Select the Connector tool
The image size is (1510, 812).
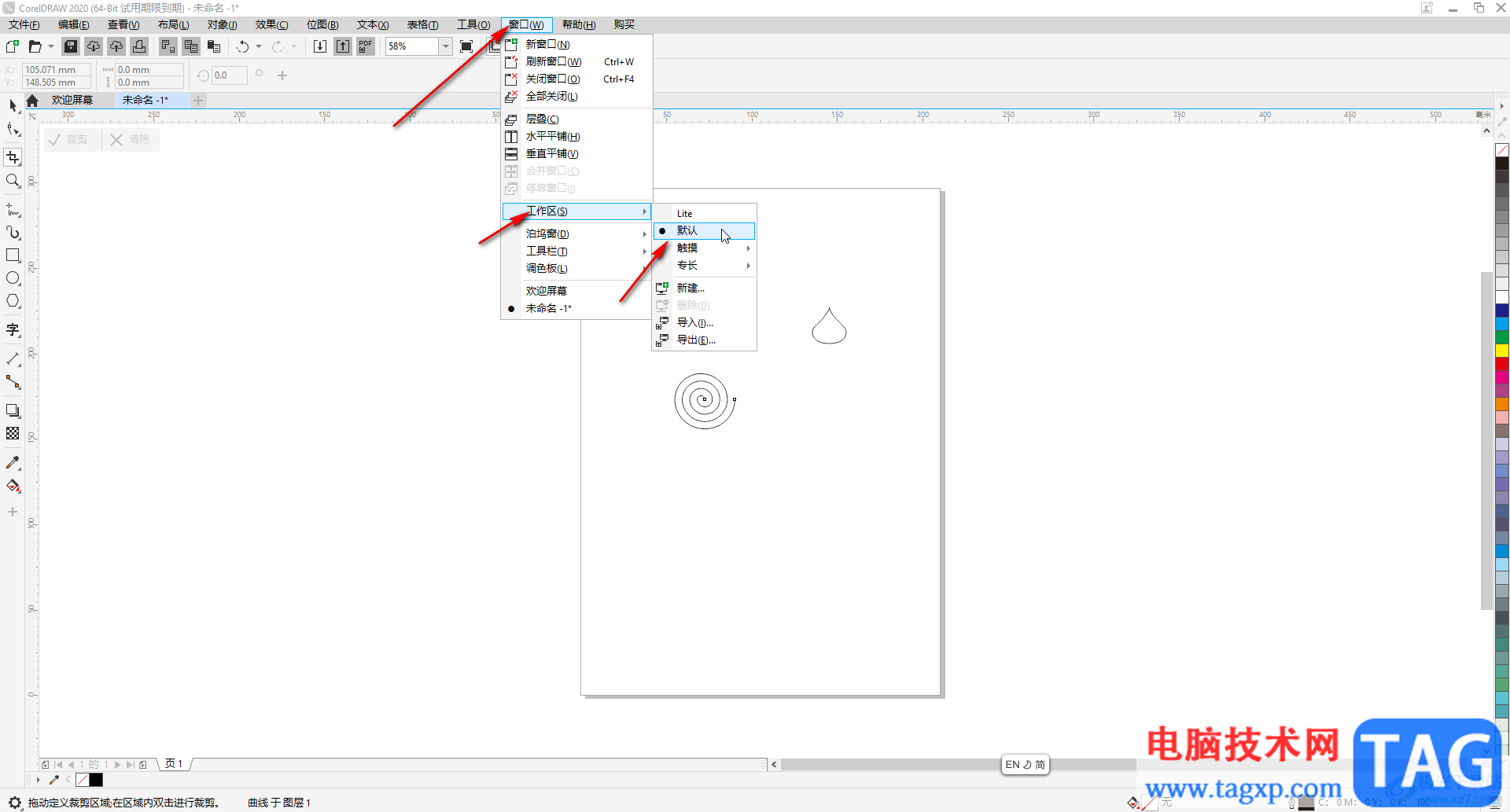(13, 382)
